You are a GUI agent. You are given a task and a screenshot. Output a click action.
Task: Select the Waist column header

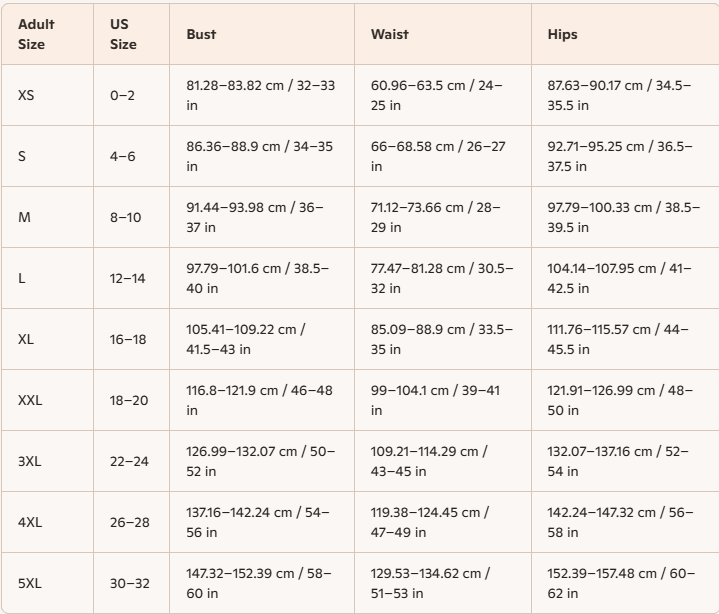pos(389,34)
